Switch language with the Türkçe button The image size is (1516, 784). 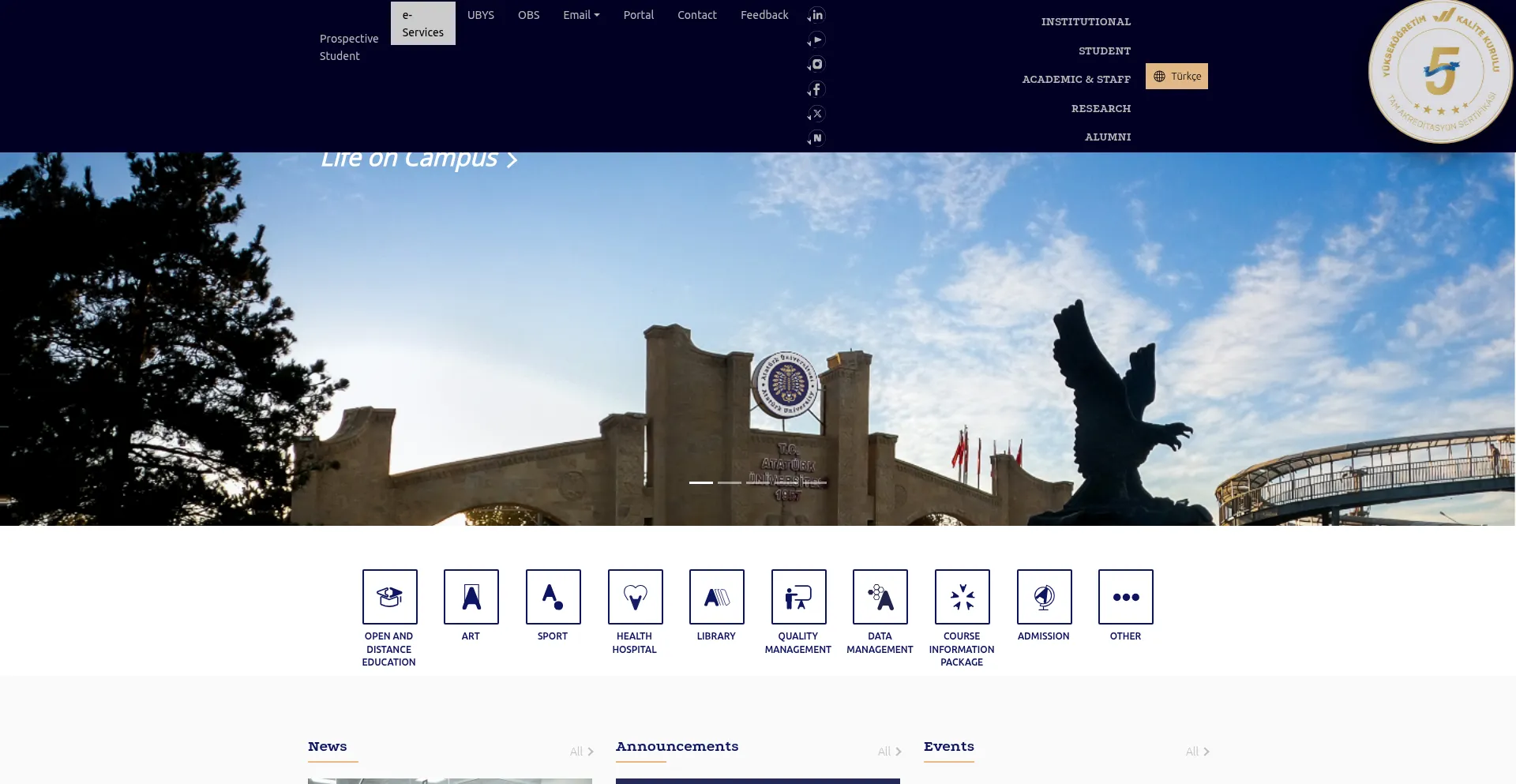coord(1176,77)
